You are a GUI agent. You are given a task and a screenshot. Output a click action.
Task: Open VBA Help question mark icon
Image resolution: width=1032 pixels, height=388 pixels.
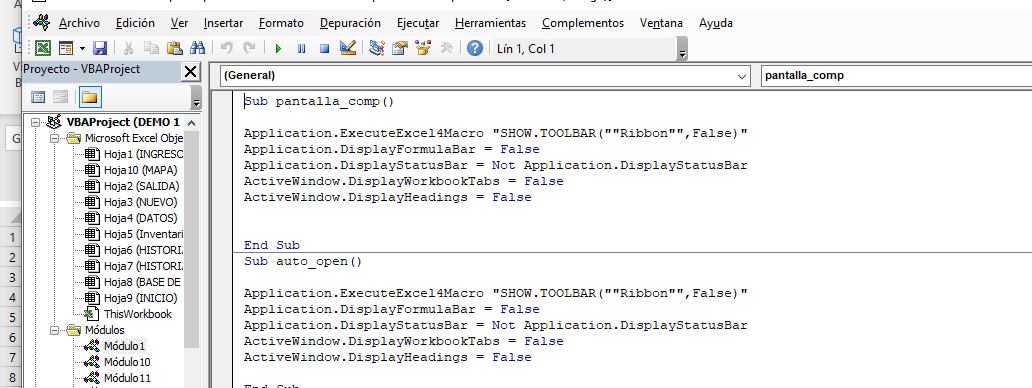[475, 48]
